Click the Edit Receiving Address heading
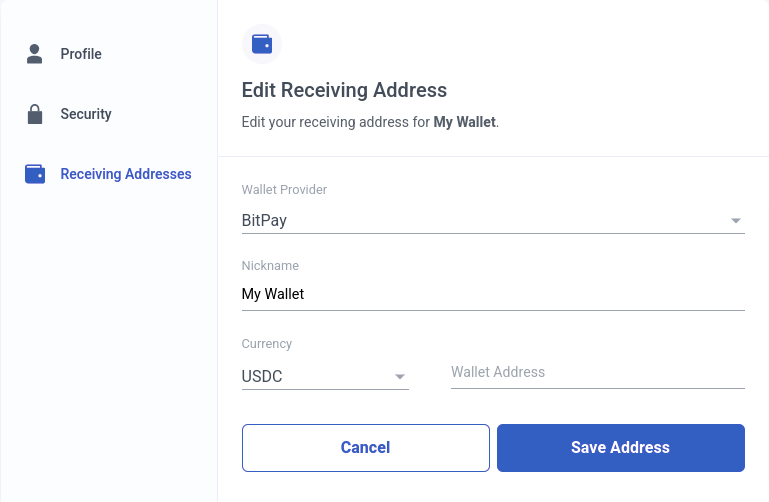This screenshot has height=502, width=769. tap(344, 90)
